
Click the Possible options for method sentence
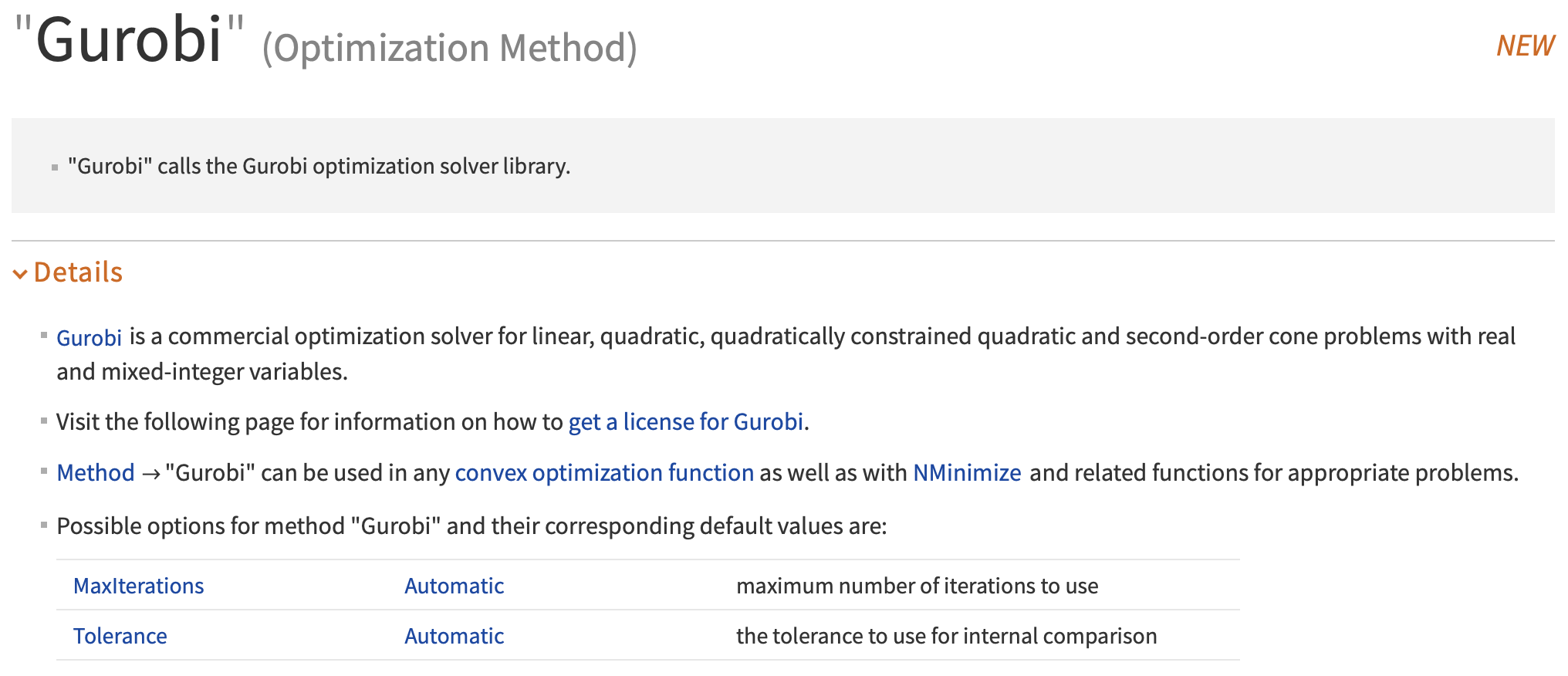click(x=472, y=526)
